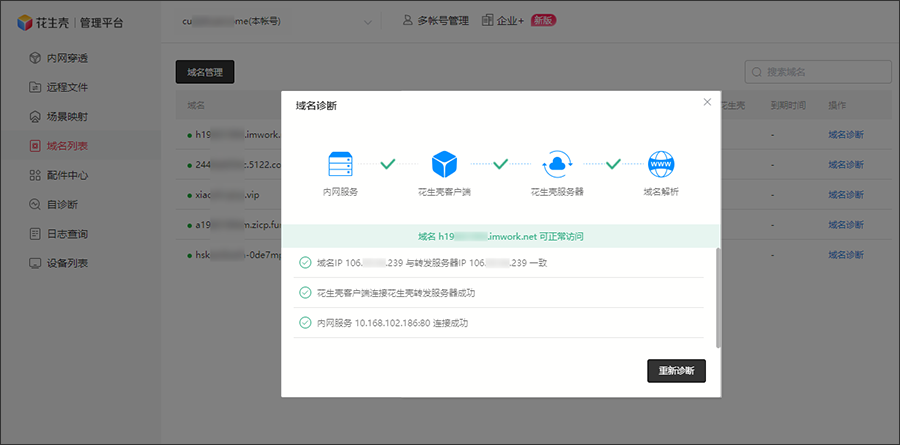Click the 设备列表 monitor icon

[x=35, y=264]
